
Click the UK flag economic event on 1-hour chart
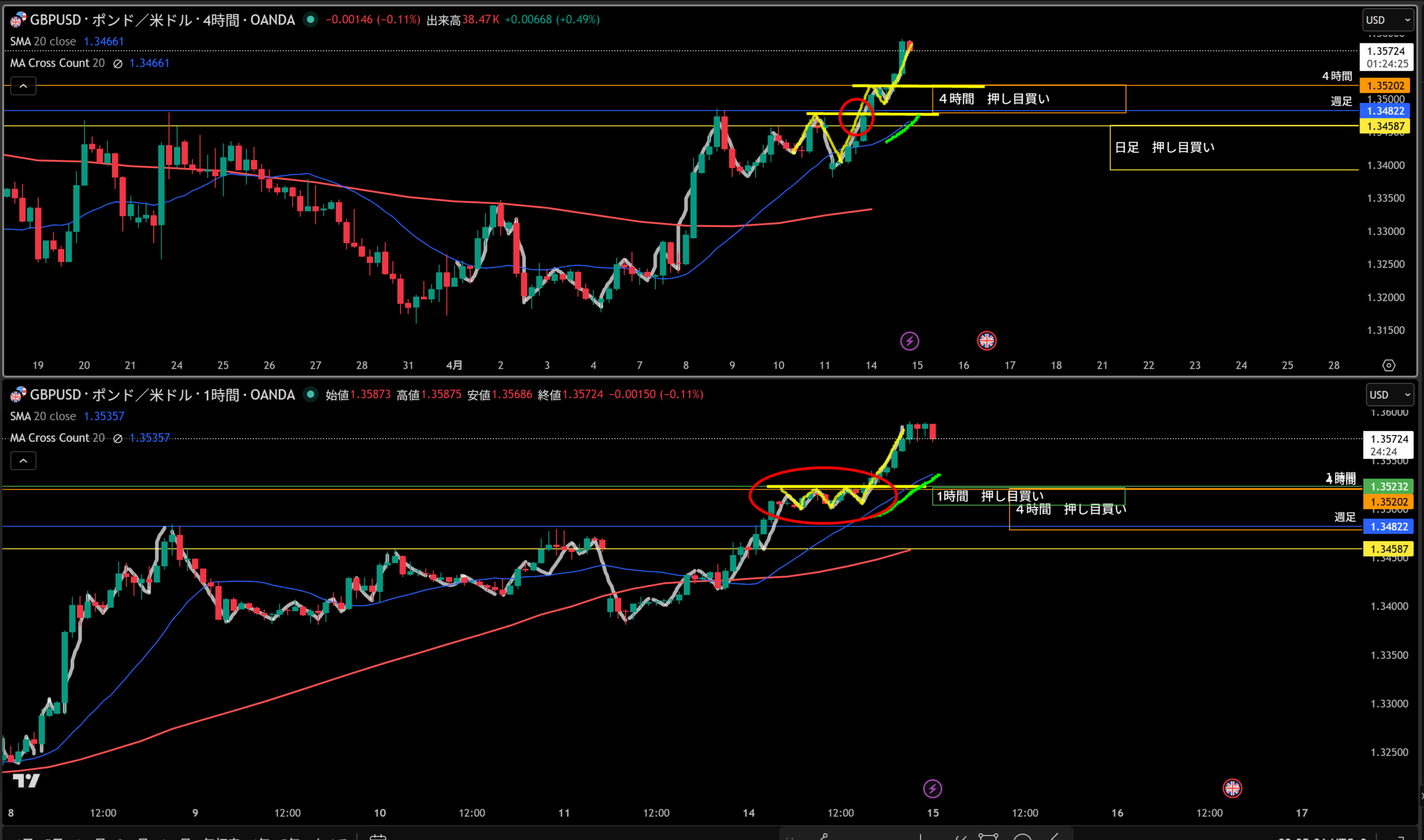(x=1232, y=788)
